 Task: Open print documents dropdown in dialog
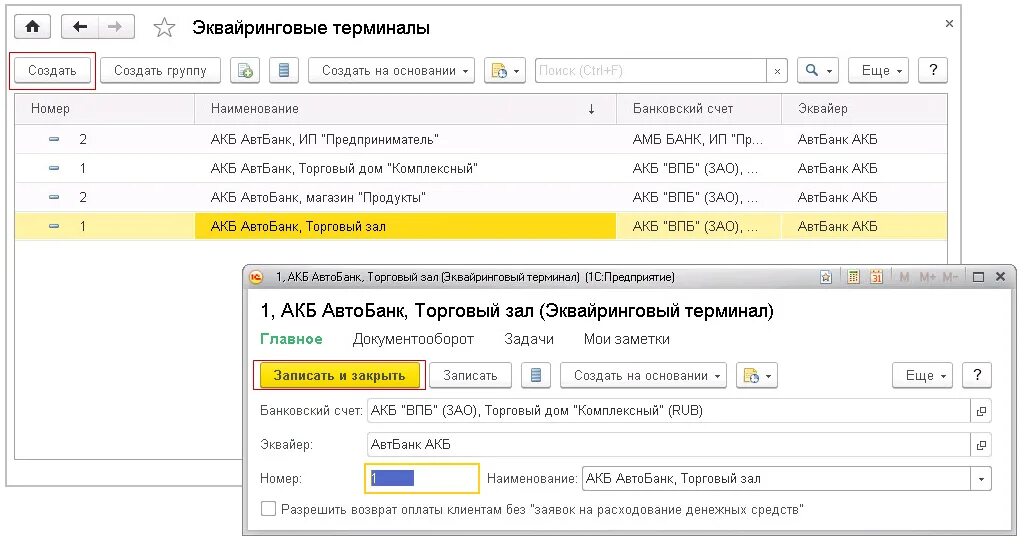[x=757, y=375]
